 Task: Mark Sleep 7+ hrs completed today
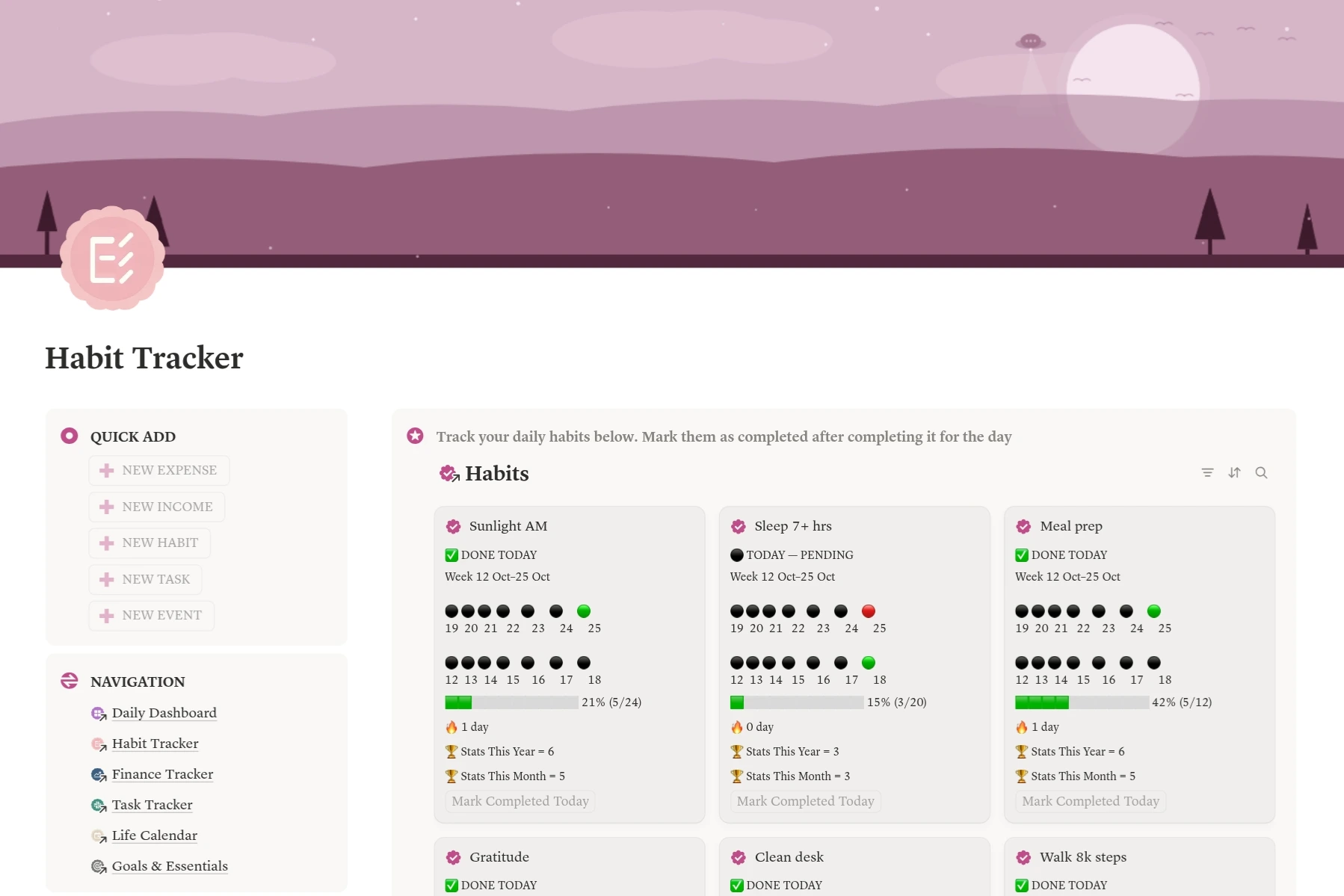click(x=805, y=801)
